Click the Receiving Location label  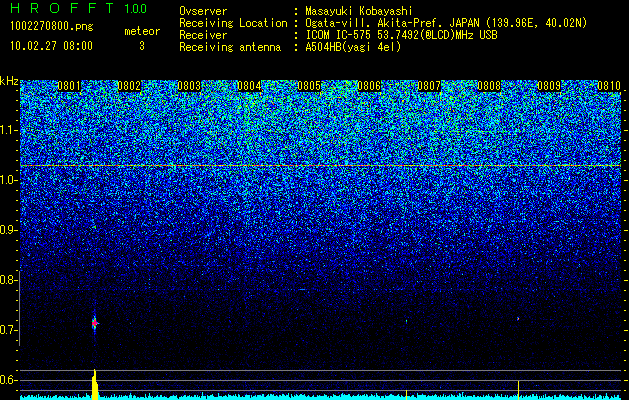tap(233, 23)
